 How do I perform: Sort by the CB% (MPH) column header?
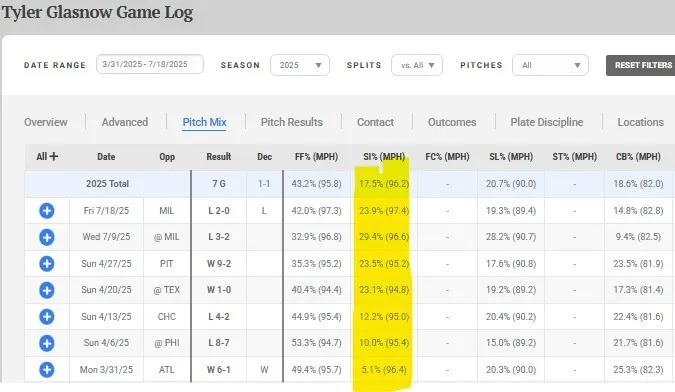638,157
